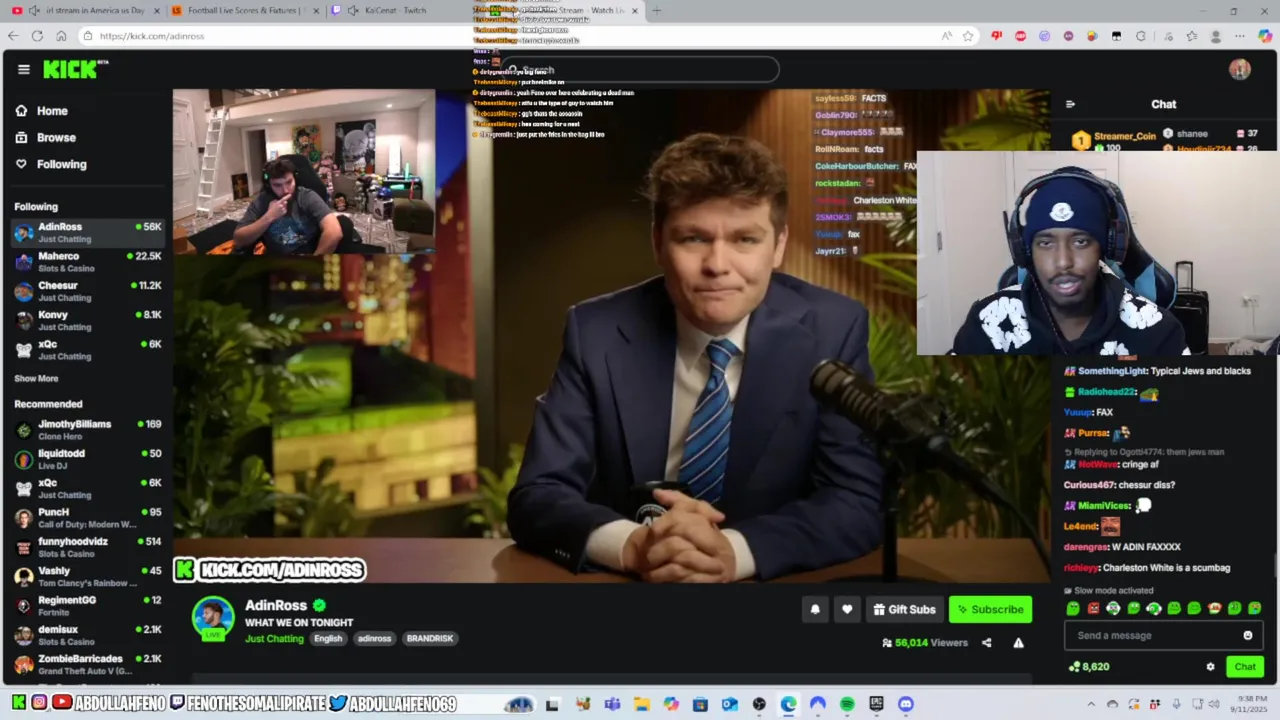Open JimothyBilliams recommended channel
The width and height of the screenshot is (1280, 720).
click(88, 430)
